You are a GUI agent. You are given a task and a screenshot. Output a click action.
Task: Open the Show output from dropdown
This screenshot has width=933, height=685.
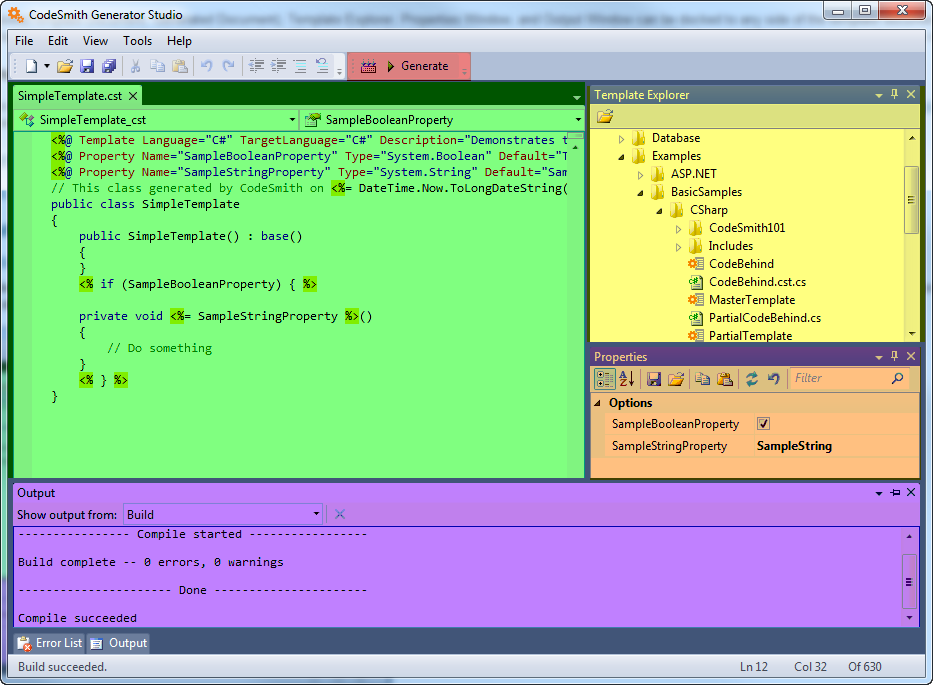tap(223, 514)
